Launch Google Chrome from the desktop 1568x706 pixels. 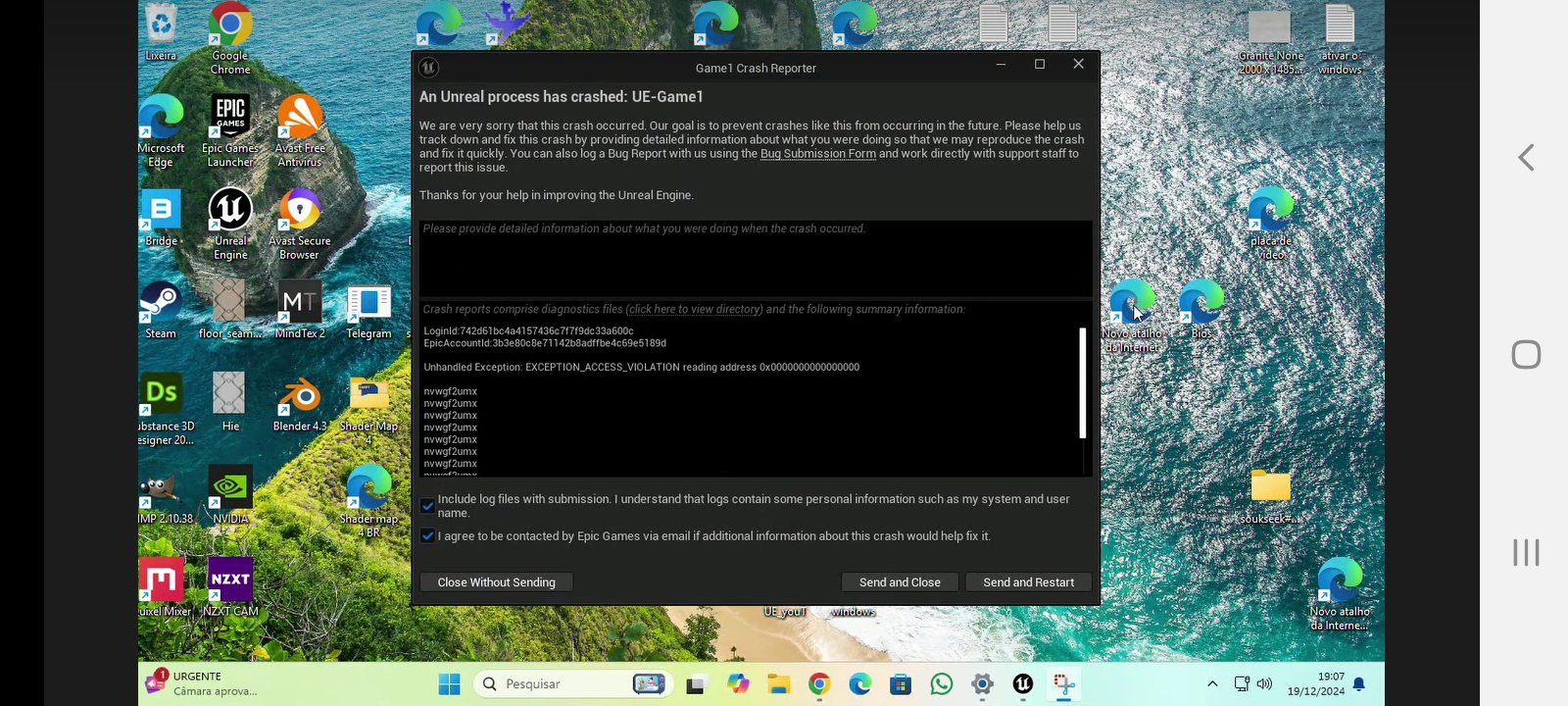[230, 37]
